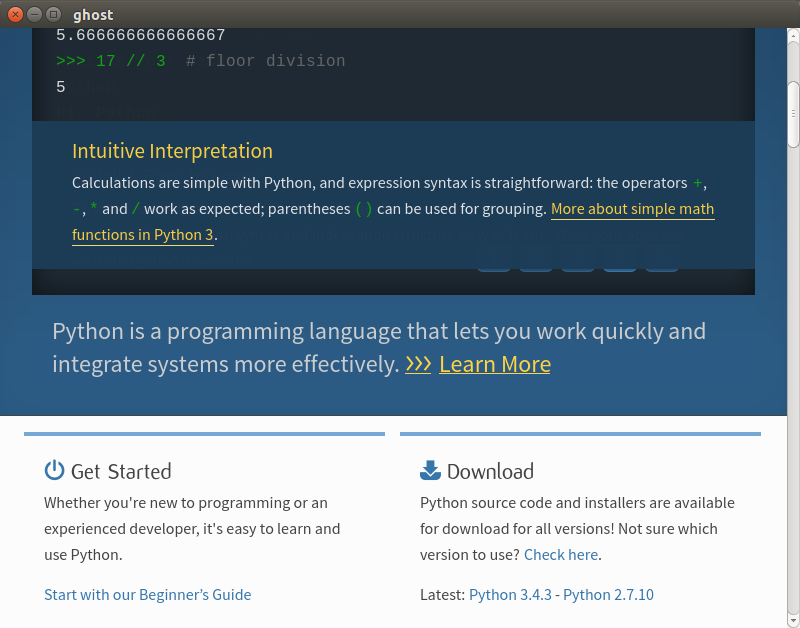Open 'Start with our Beginner's Guide'
The image size is (800, 628).
coord(147,594)
